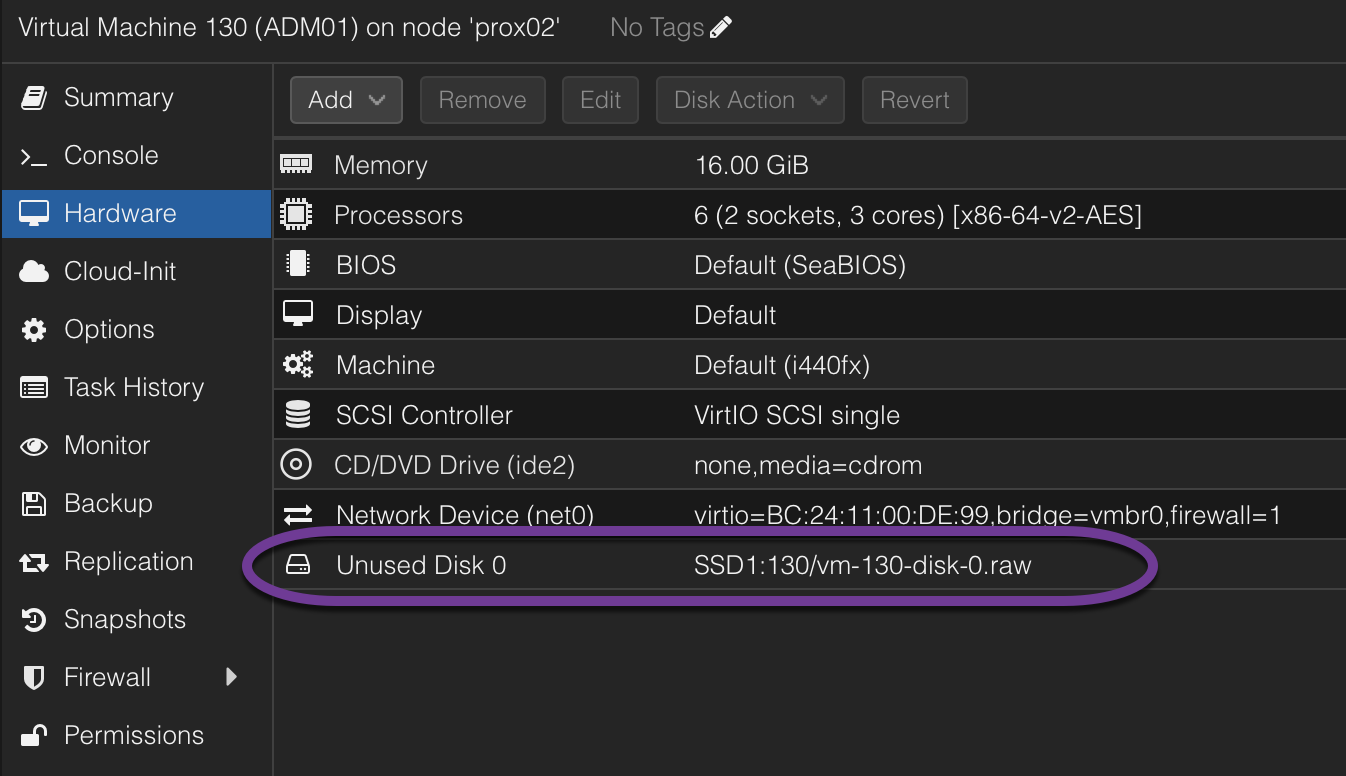Screen dimensions: 1346x776
Task: Open Backup via the floppy disk icon
Action: pos(33,503)
